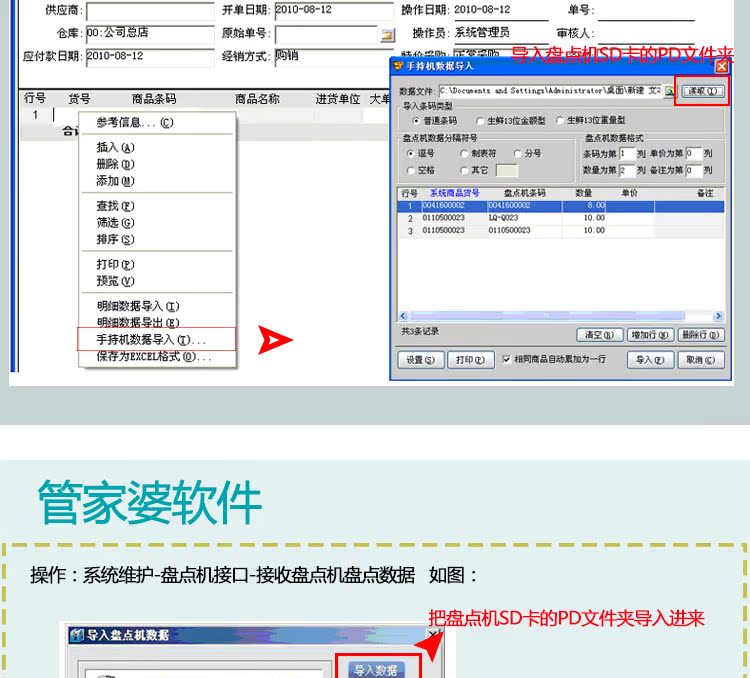Click the custom separator field next to 其它
Image resolution: width=750 pixels, height=678 pixels.
[x=507, y=170]
